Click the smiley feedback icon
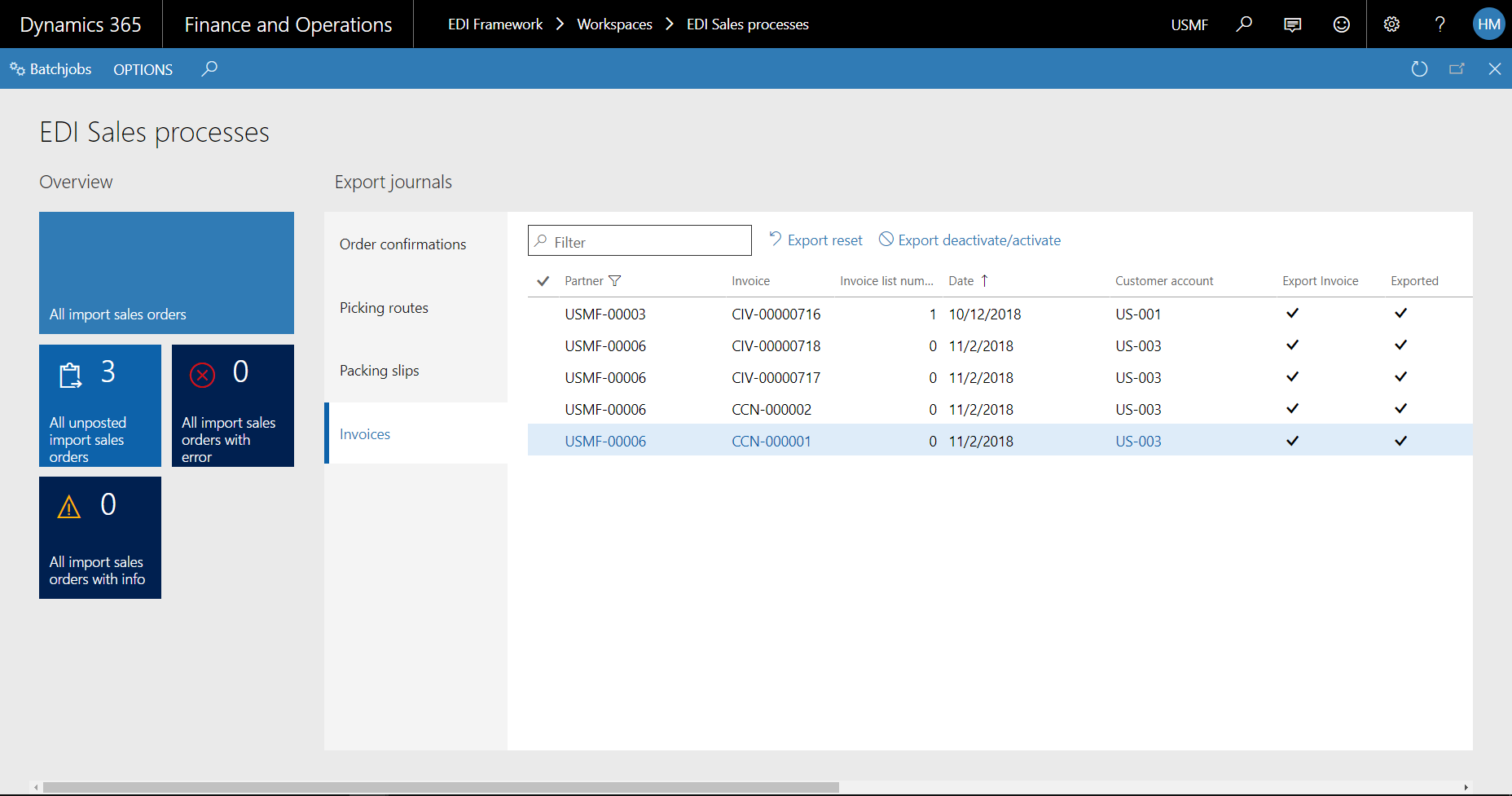This screenshot has height=796, width=1512. 1342,24
